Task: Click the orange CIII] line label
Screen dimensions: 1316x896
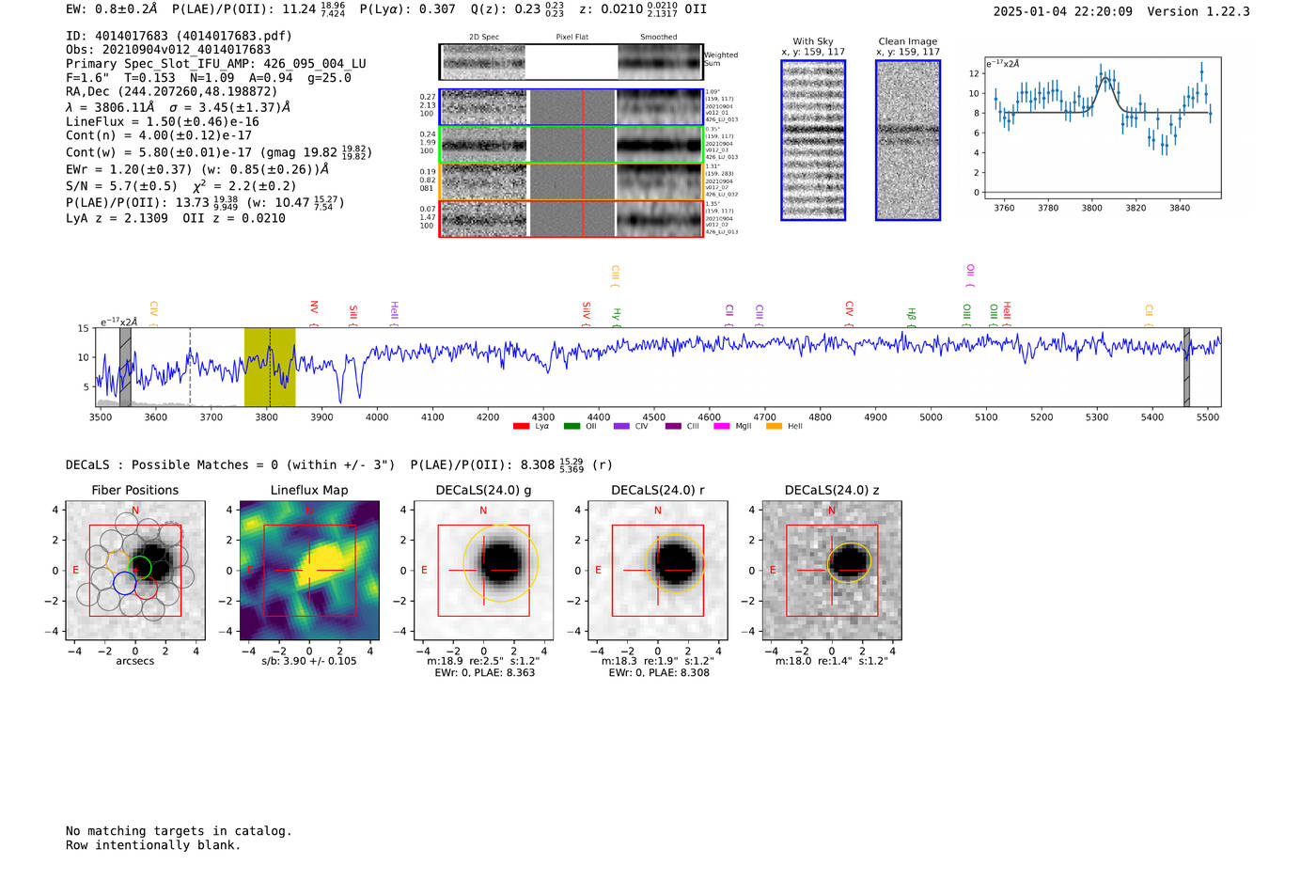Action: tap(615, 275)
